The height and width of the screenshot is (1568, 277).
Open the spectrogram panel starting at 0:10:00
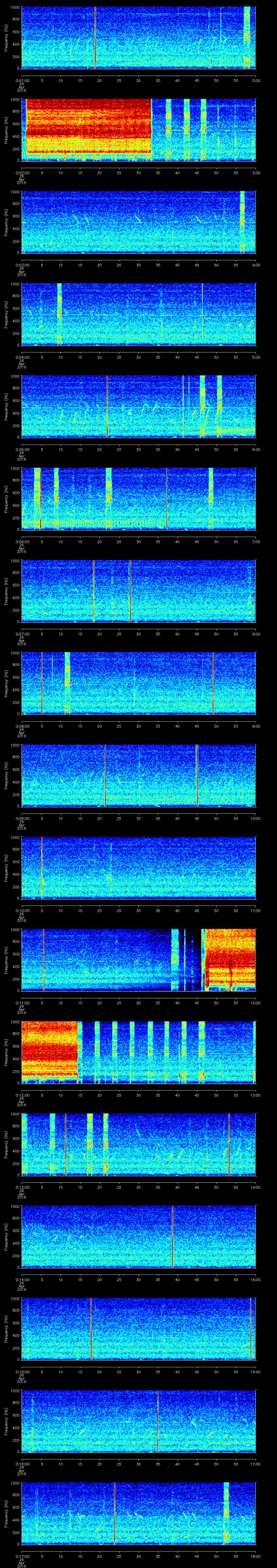(139, 868)
